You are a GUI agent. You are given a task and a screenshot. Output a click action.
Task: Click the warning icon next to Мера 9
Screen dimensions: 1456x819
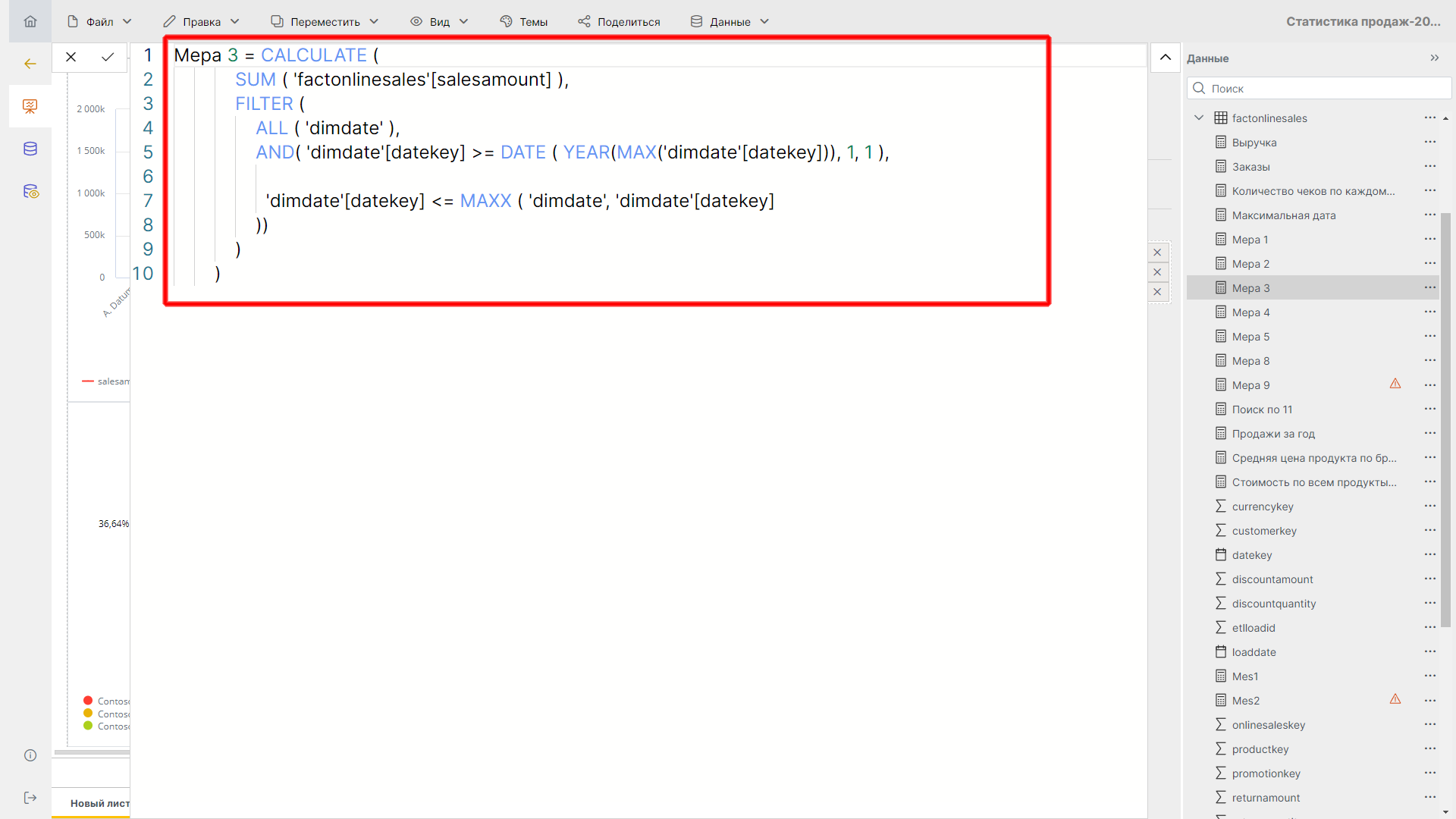click(1395, 384)
